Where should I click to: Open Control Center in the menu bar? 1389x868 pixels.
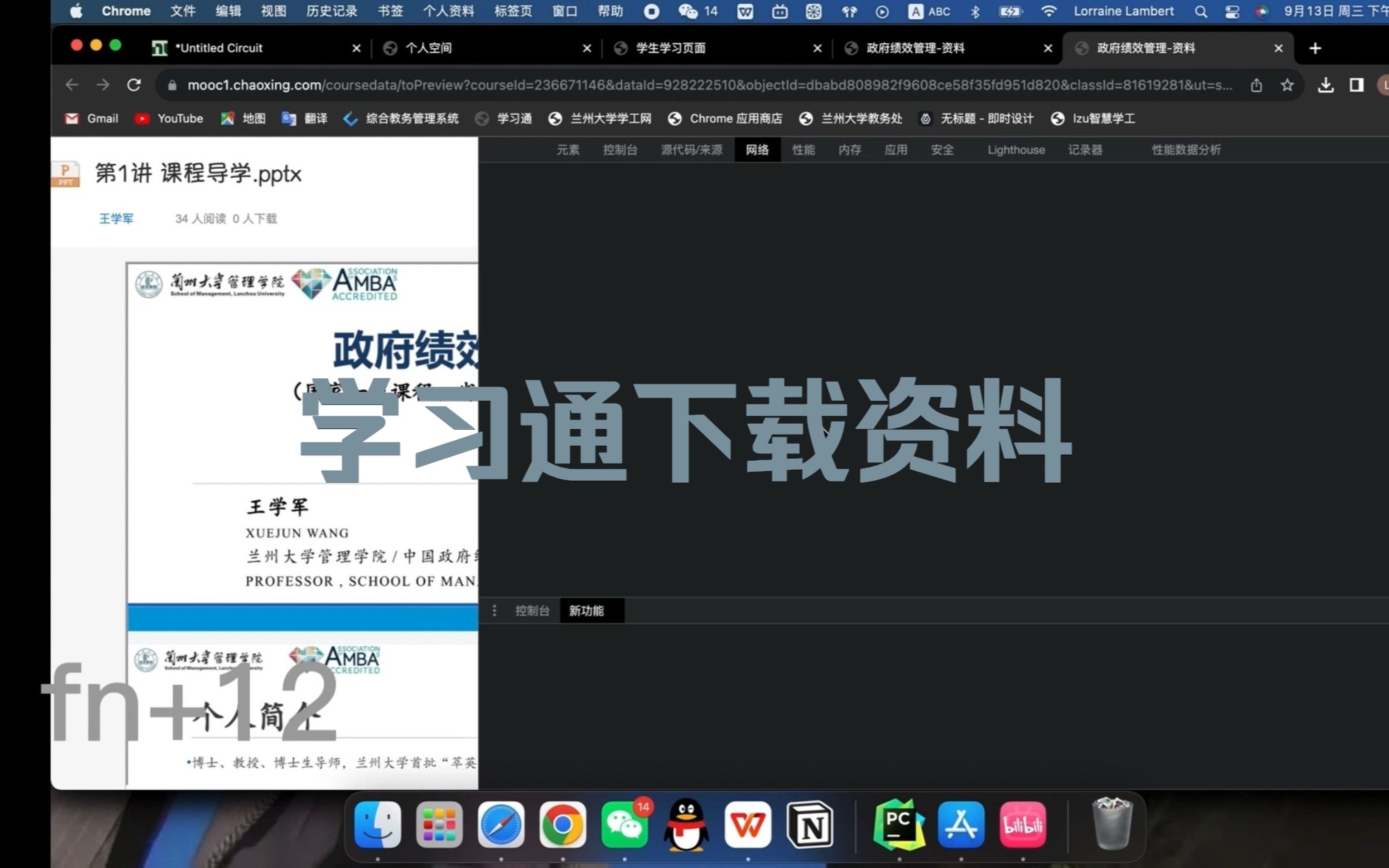coord(1232,11)
